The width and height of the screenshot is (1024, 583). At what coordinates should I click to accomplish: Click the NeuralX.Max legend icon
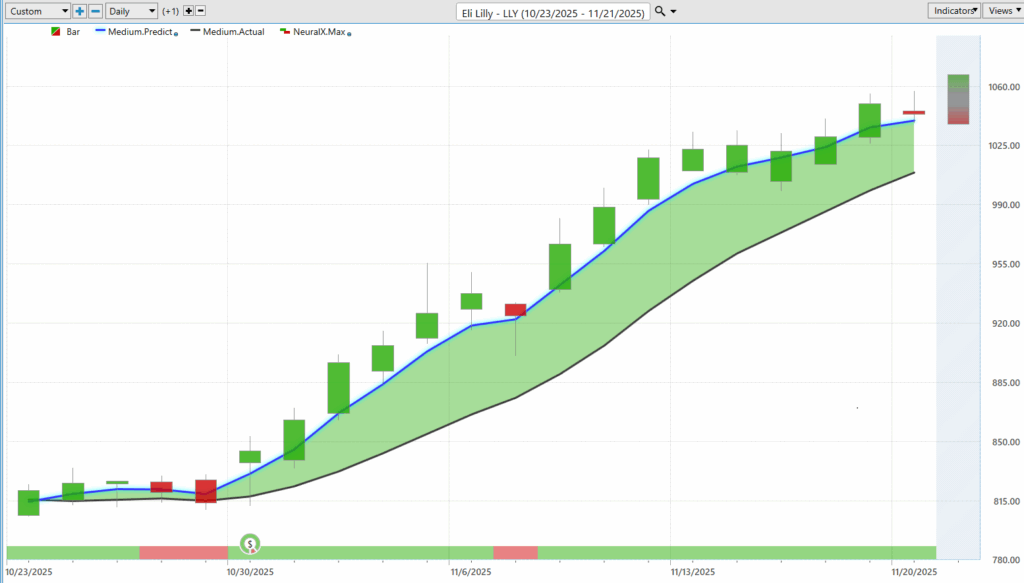click(284, 32)
